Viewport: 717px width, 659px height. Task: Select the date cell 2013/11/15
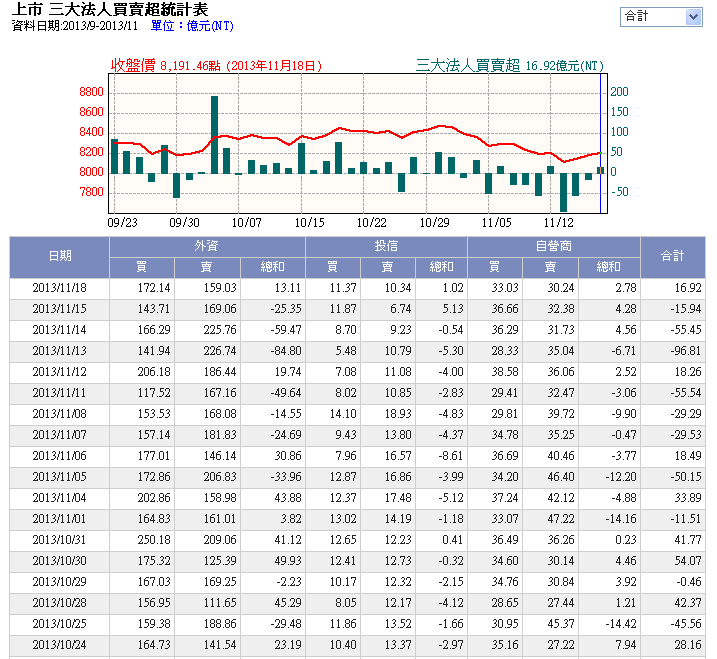[59, 309]
